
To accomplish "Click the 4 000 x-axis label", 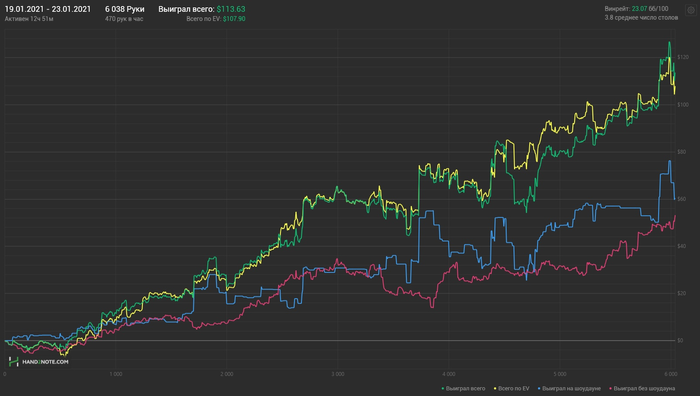I will click(449, 374).
